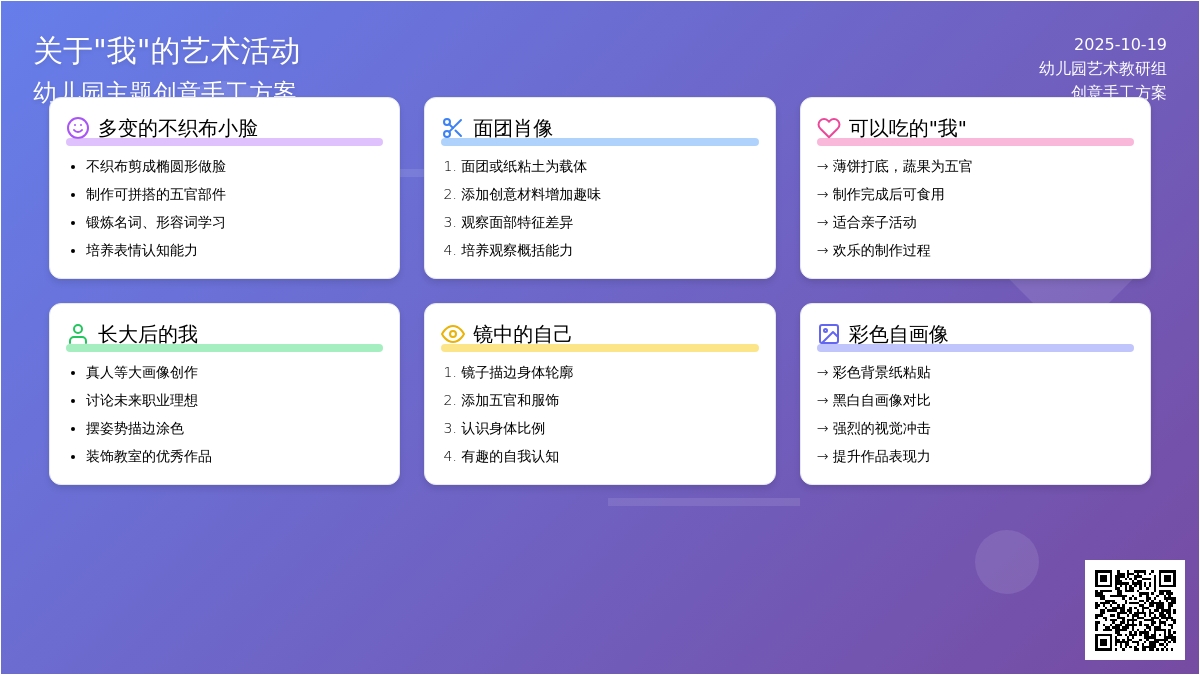Click the smiley face icon beside 多变的不织布小脸
The height and width of the screenshot is (675, 1200).
click(x=78, y=128)
